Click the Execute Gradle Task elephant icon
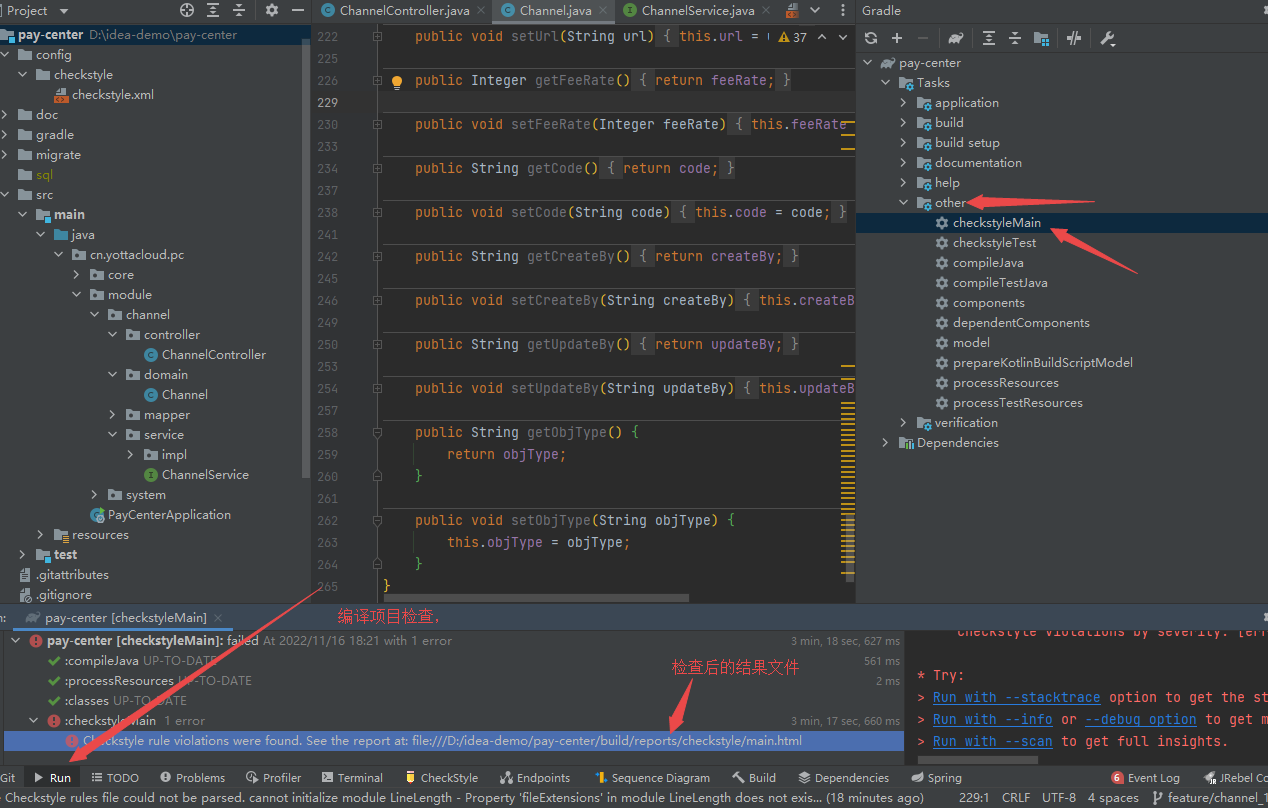Viewport: 1268px width, 808px height. tap(956, 38)
